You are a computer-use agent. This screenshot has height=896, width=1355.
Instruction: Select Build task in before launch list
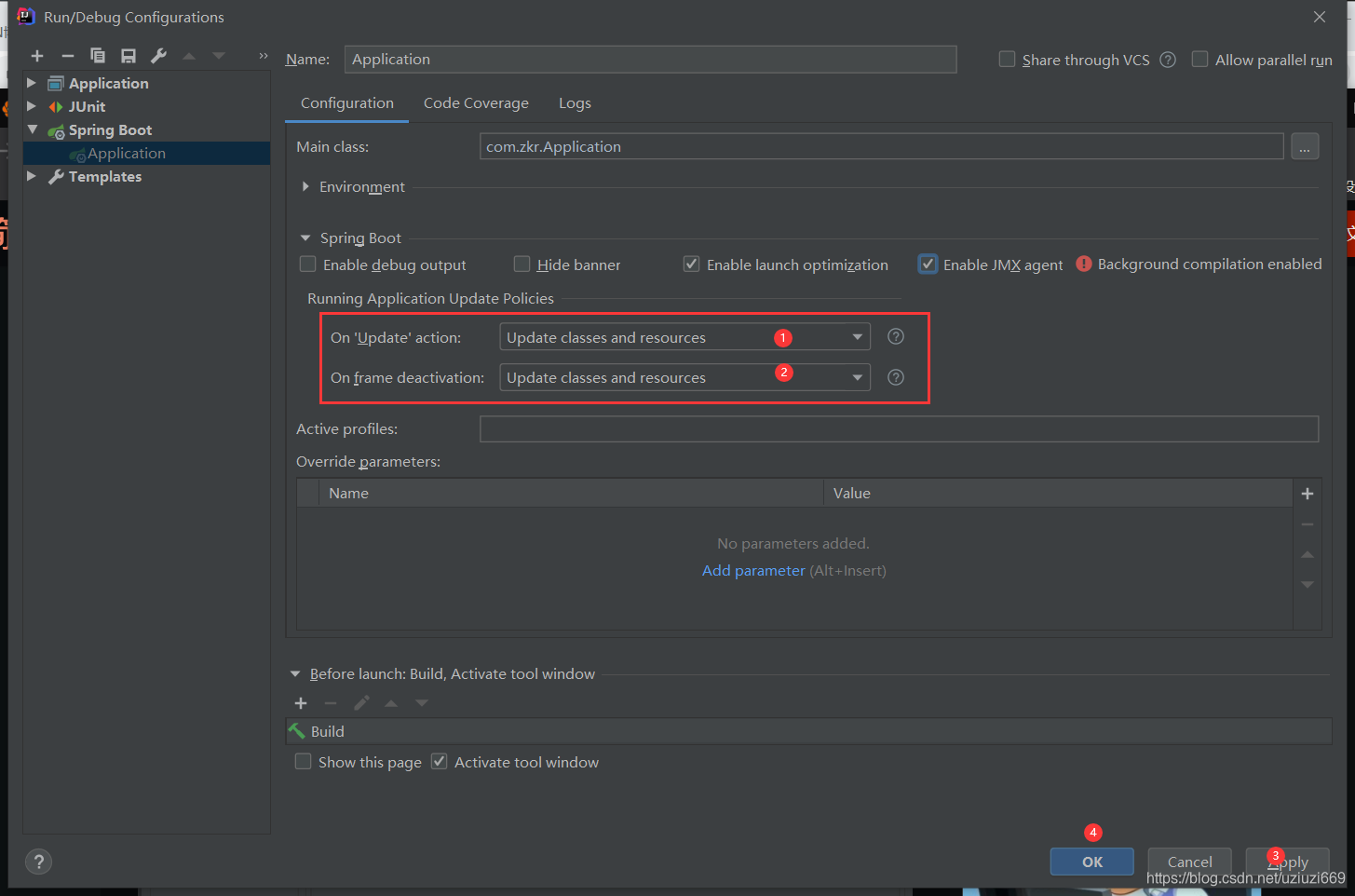[x=808, y=731]
